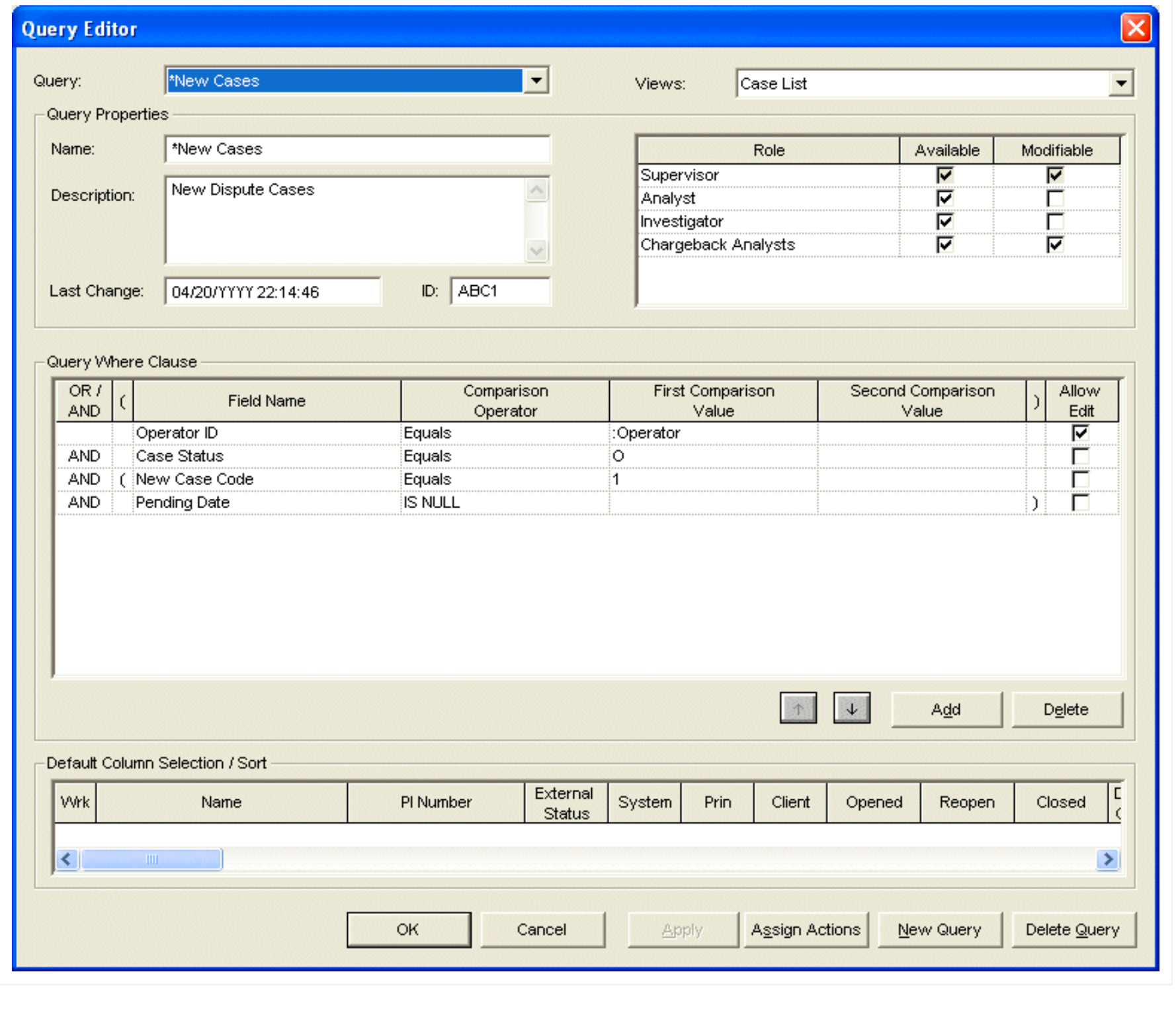
Task: Move the selected clause up with the arrow button
Action: point(798,709)
